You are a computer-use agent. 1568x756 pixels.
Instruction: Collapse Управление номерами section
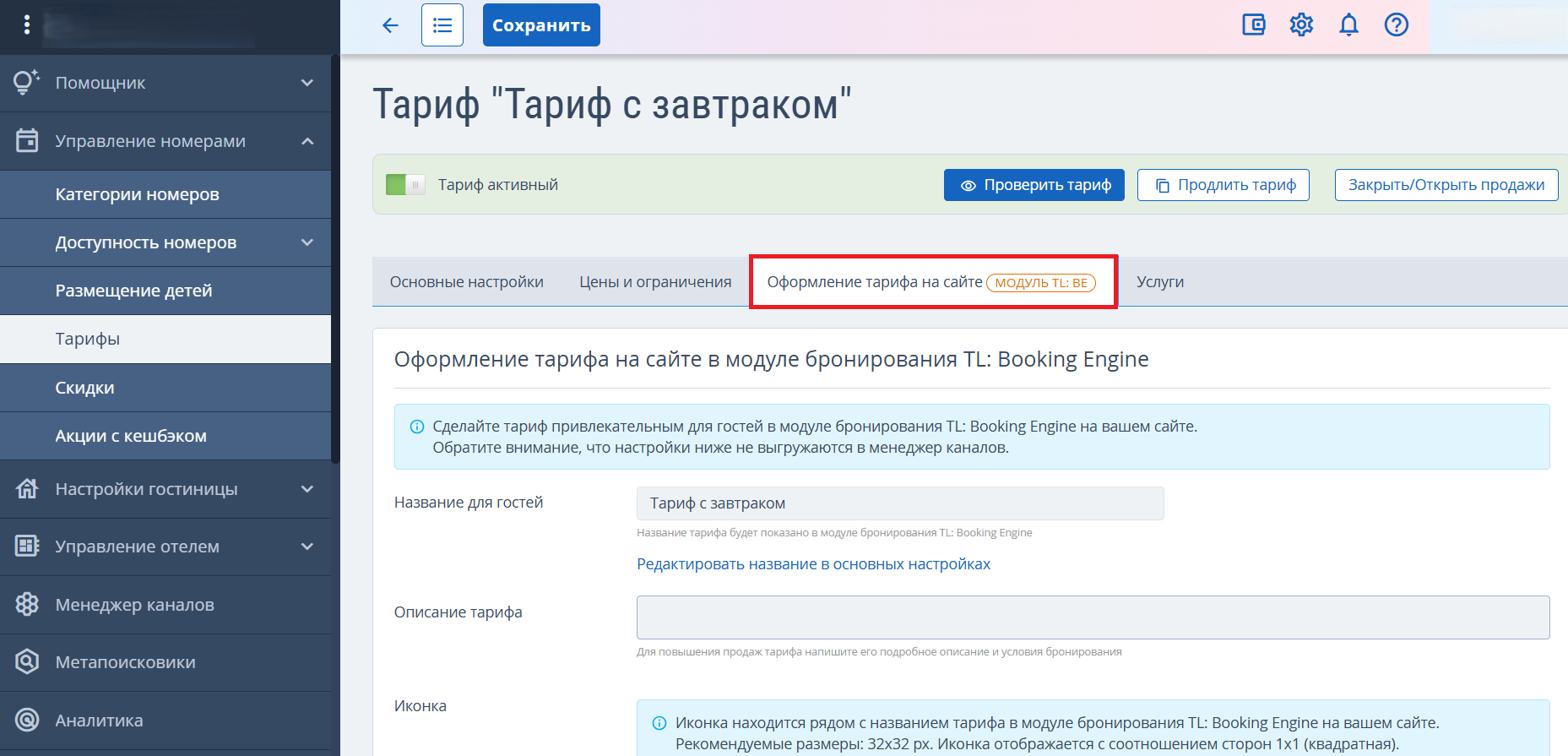[x=307, y=141]
